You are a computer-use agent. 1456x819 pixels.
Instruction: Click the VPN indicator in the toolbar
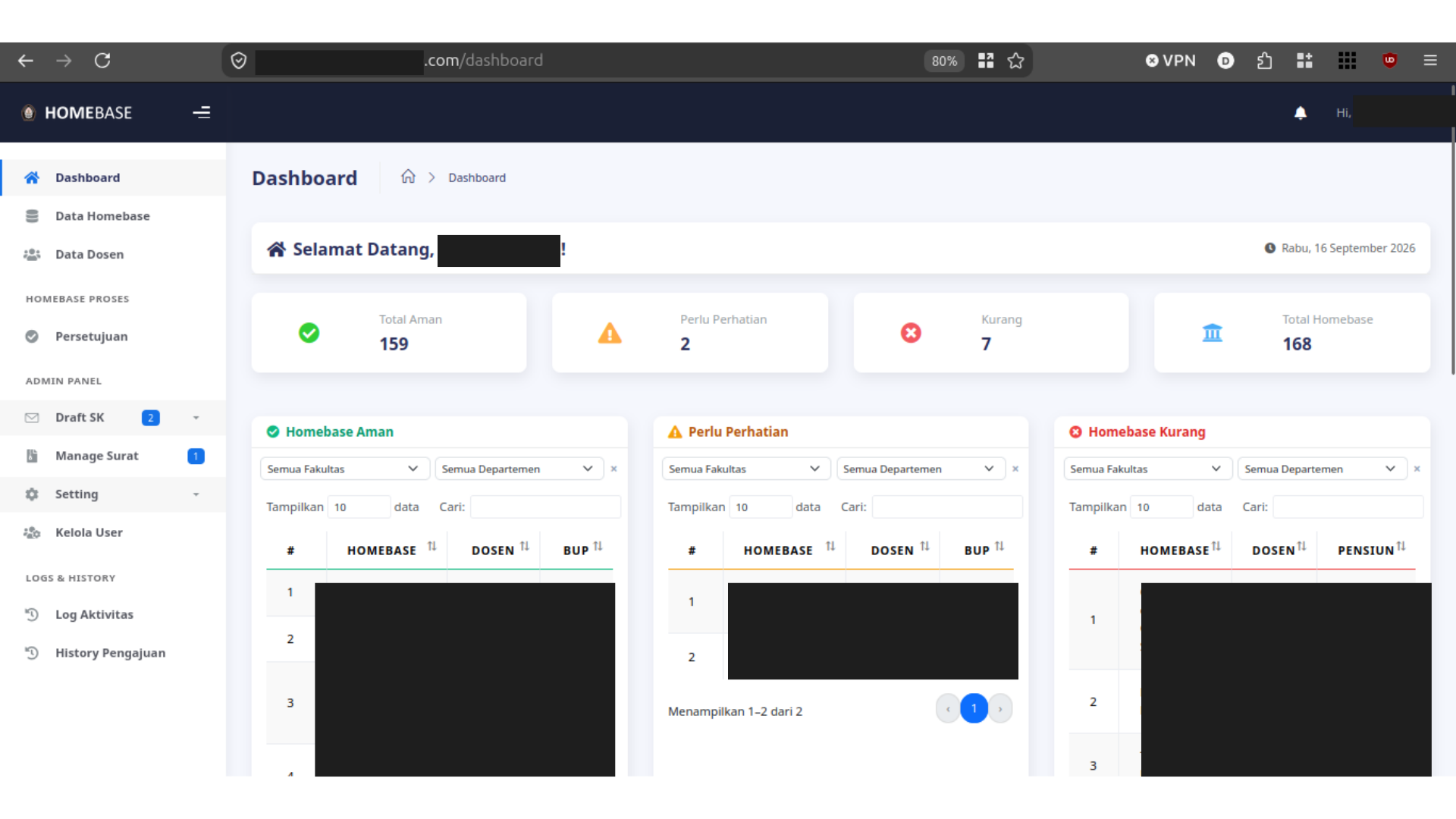(1170, 61)
